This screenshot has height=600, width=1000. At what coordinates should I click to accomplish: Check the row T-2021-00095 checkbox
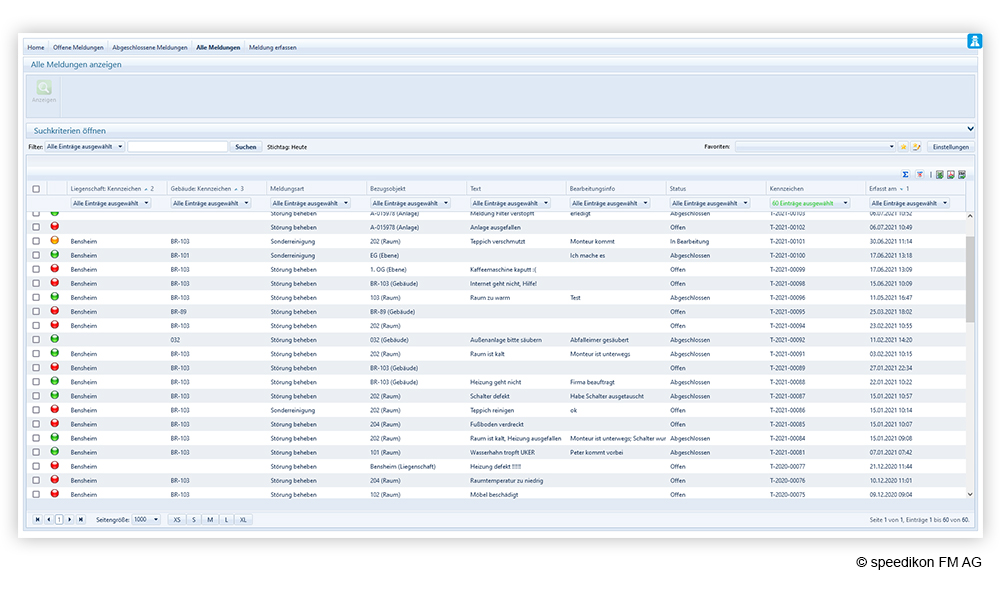pos(36,311)
